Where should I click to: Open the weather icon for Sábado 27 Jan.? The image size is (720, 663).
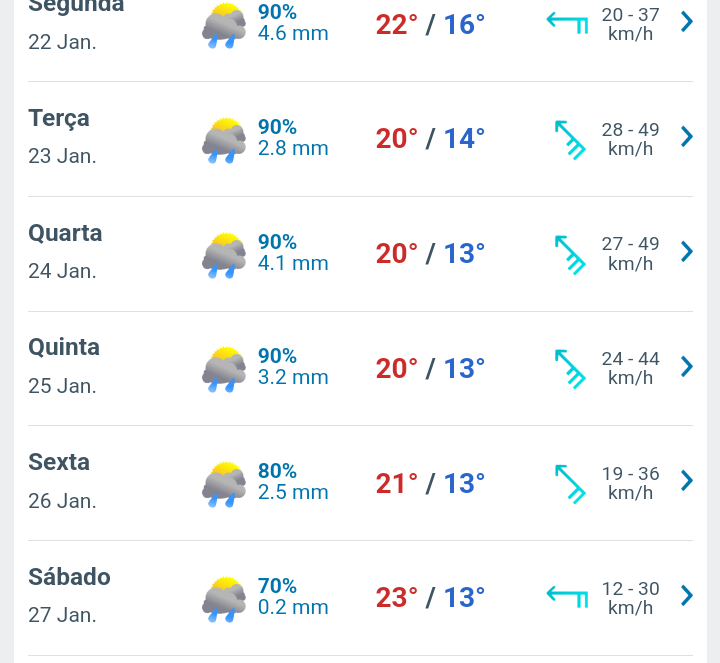pos(224,599)
